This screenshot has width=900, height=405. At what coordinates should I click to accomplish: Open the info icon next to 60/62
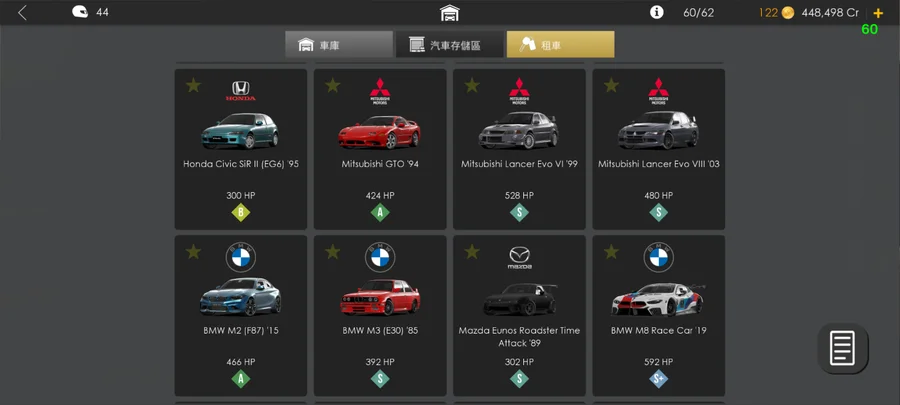coord(657,12)
